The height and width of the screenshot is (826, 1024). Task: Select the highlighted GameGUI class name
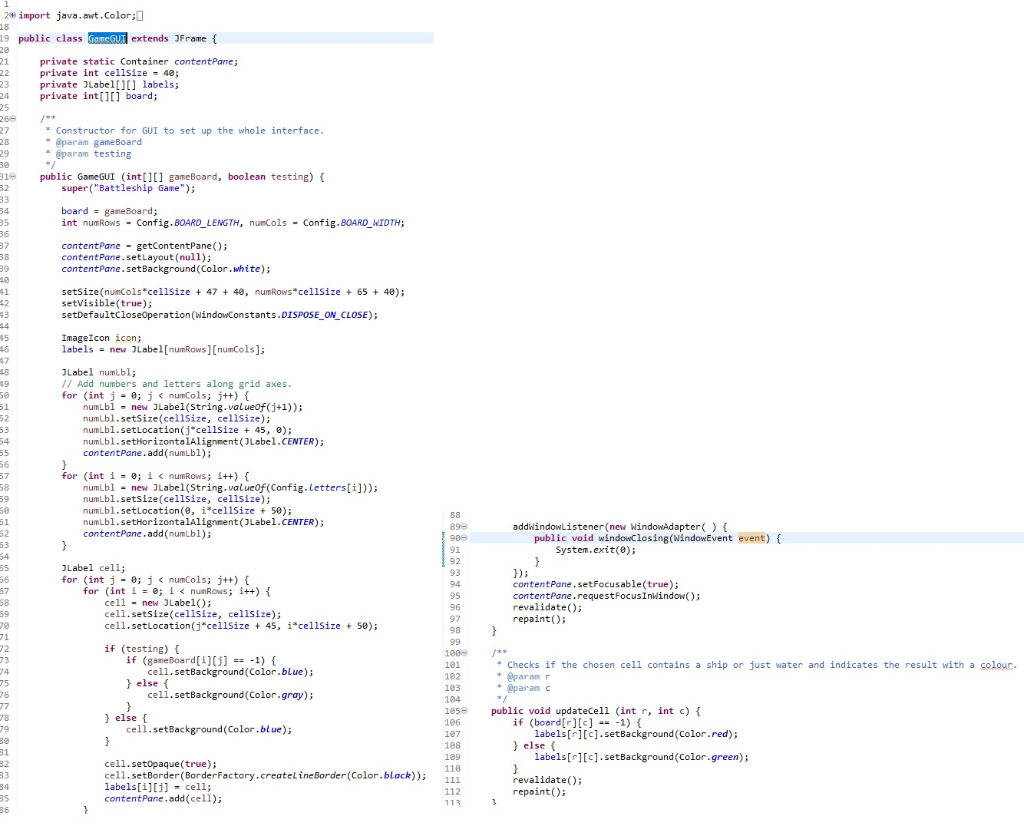(107, 38)
